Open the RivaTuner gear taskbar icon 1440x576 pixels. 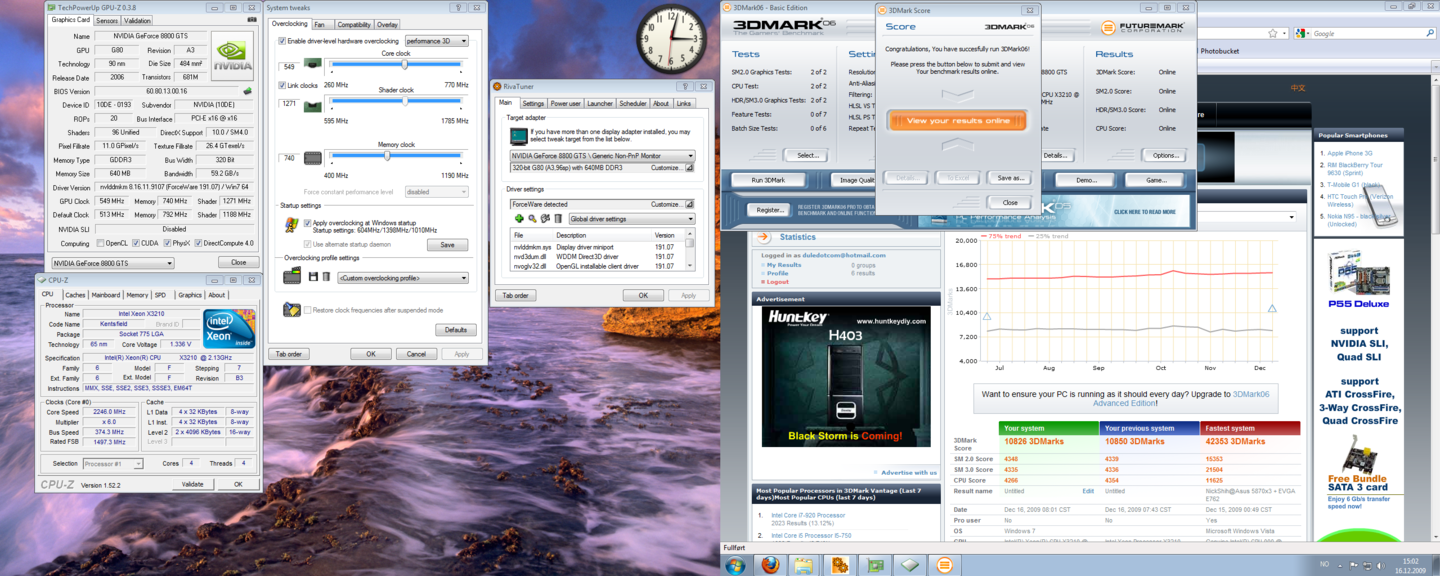(839, 565)
